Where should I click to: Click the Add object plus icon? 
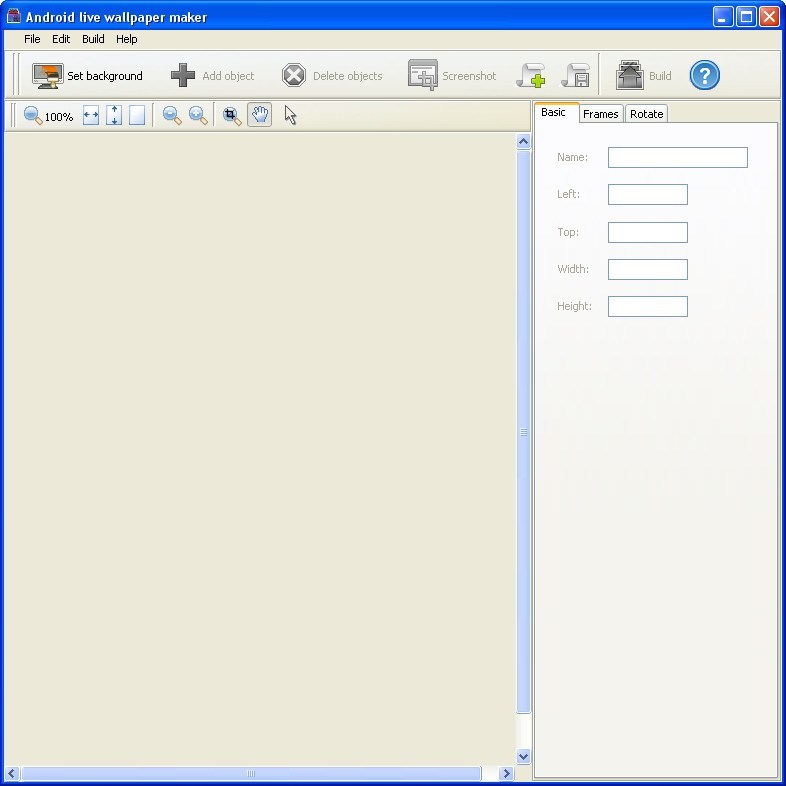coord(182,76)
